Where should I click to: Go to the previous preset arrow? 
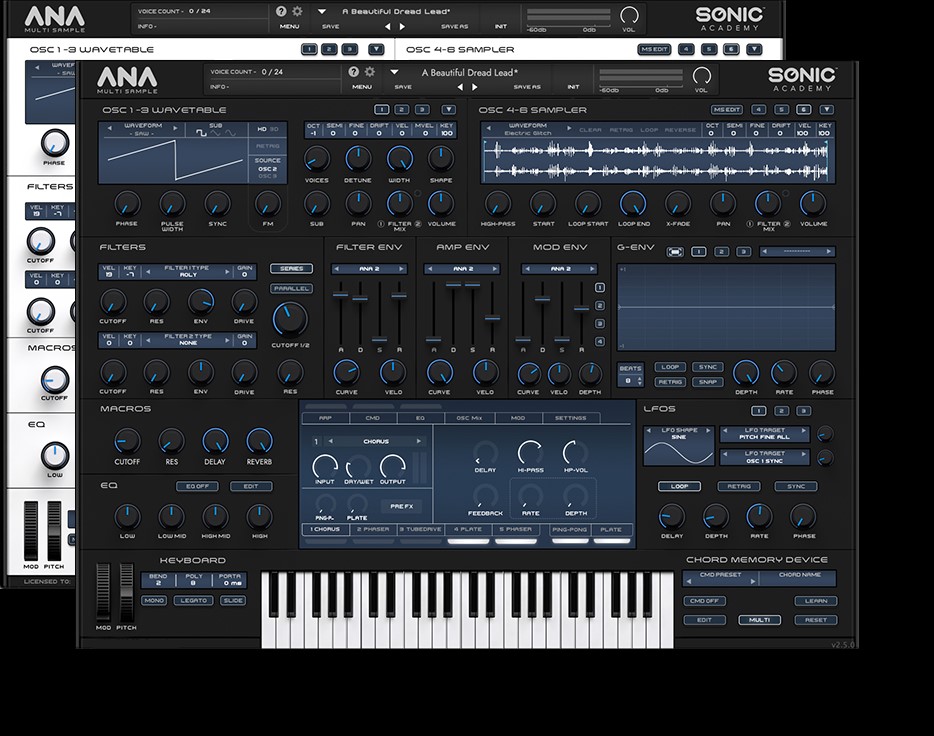[460, 87]
